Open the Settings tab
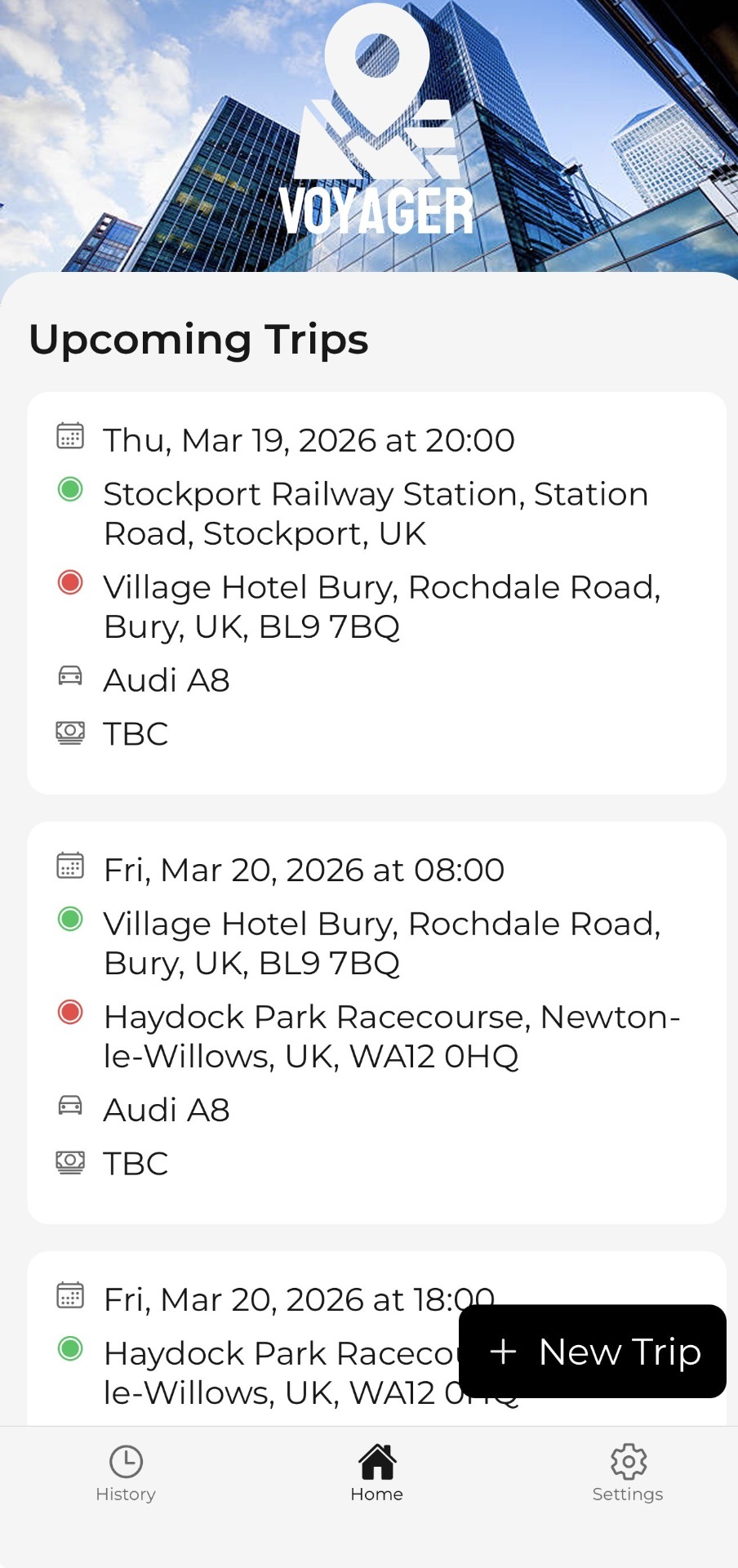Viewport: 738px width, 1568px height. [x=627, y=1473]
